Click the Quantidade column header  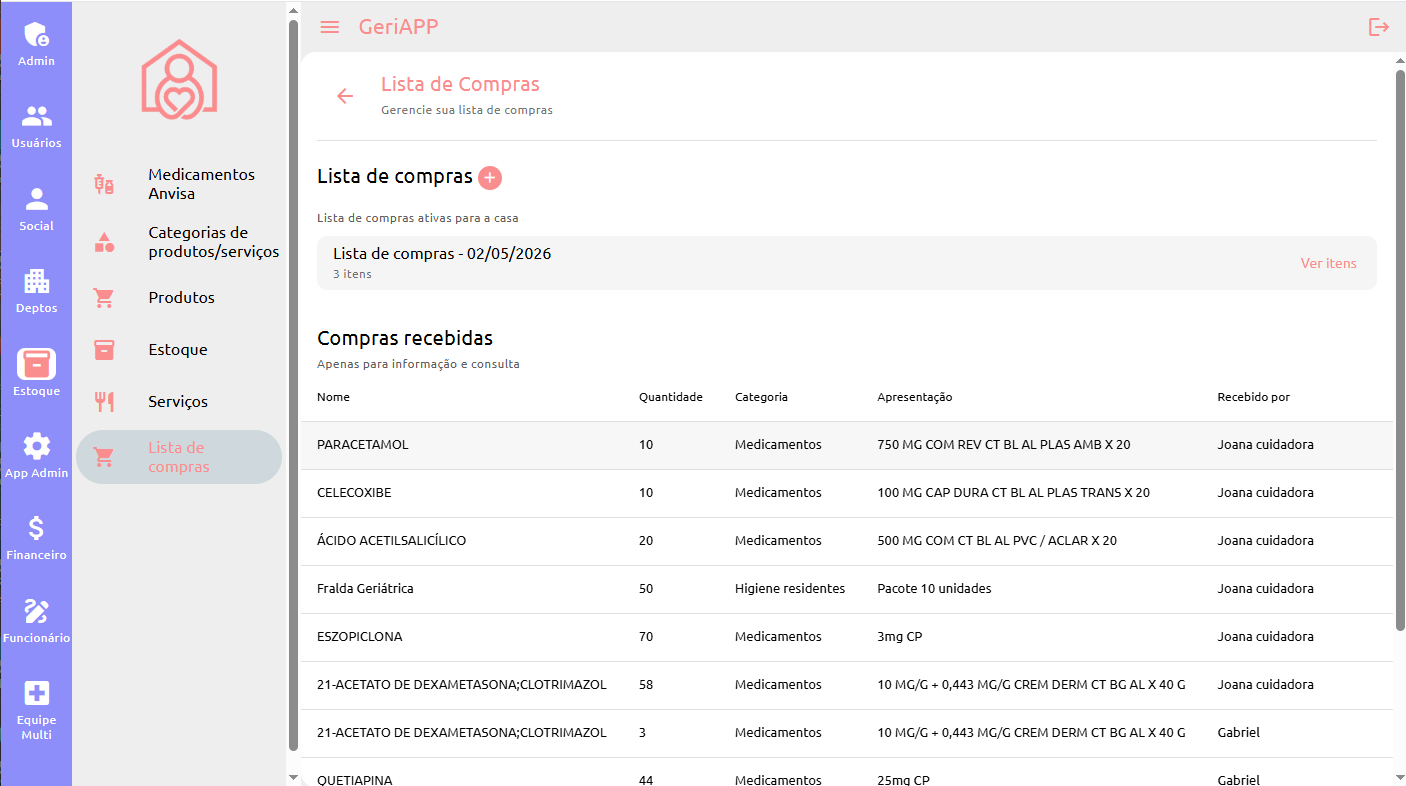pos(671,397)
